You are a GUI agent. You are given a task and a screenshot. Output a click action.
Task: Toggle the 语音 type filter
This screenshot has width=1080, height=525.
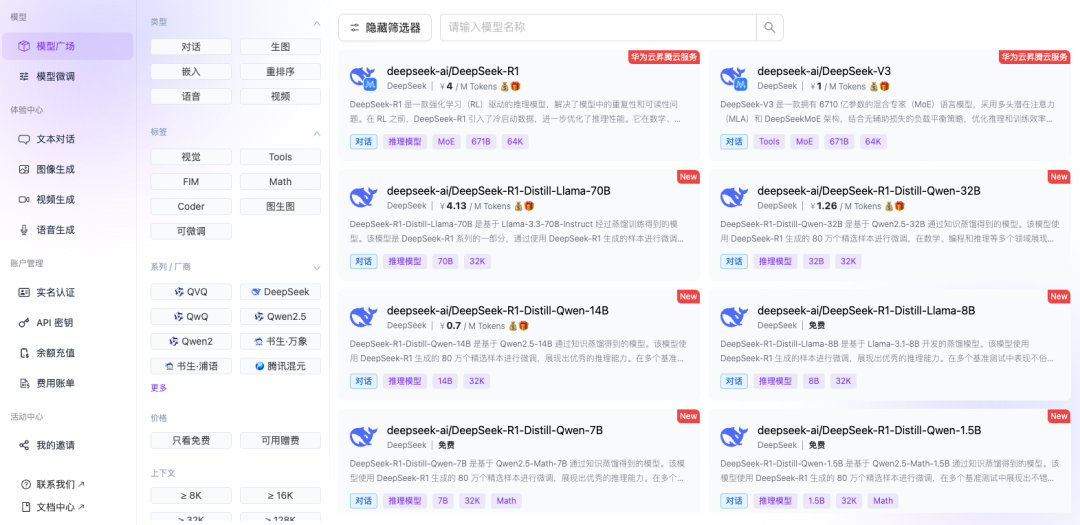[x=191, y=96]
